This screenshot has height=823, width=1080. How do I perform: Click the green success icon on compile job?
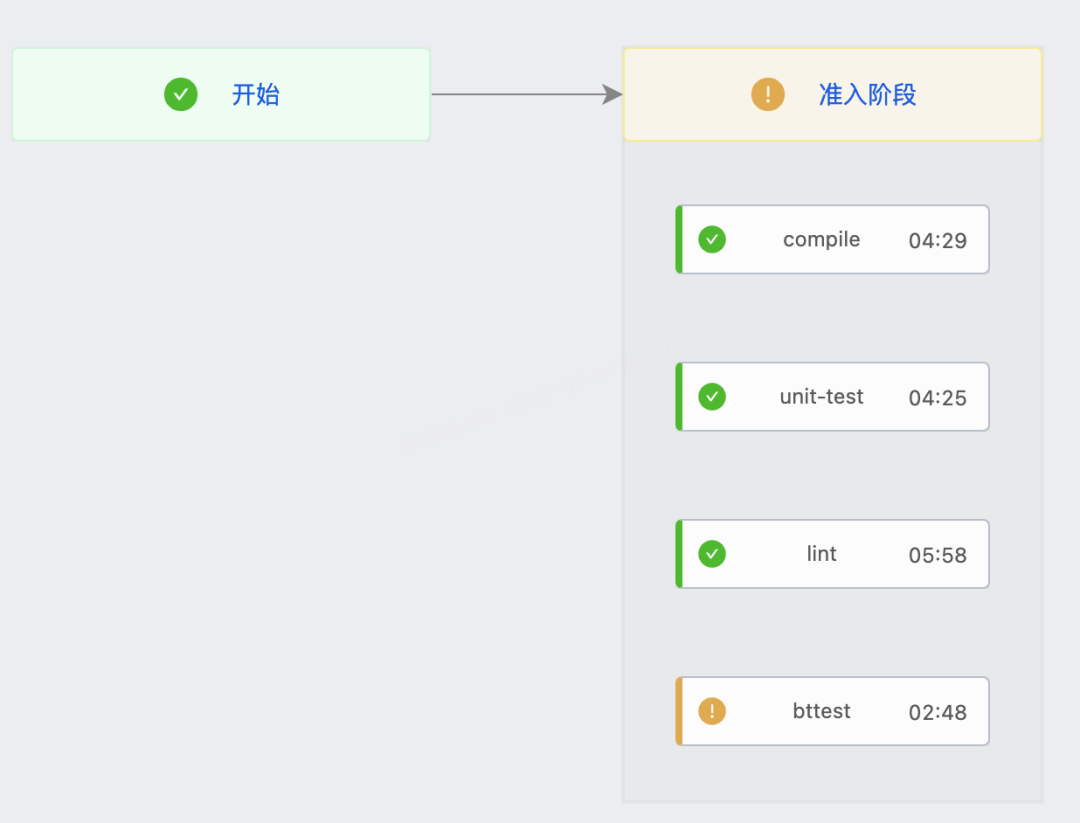click(712, 240)
